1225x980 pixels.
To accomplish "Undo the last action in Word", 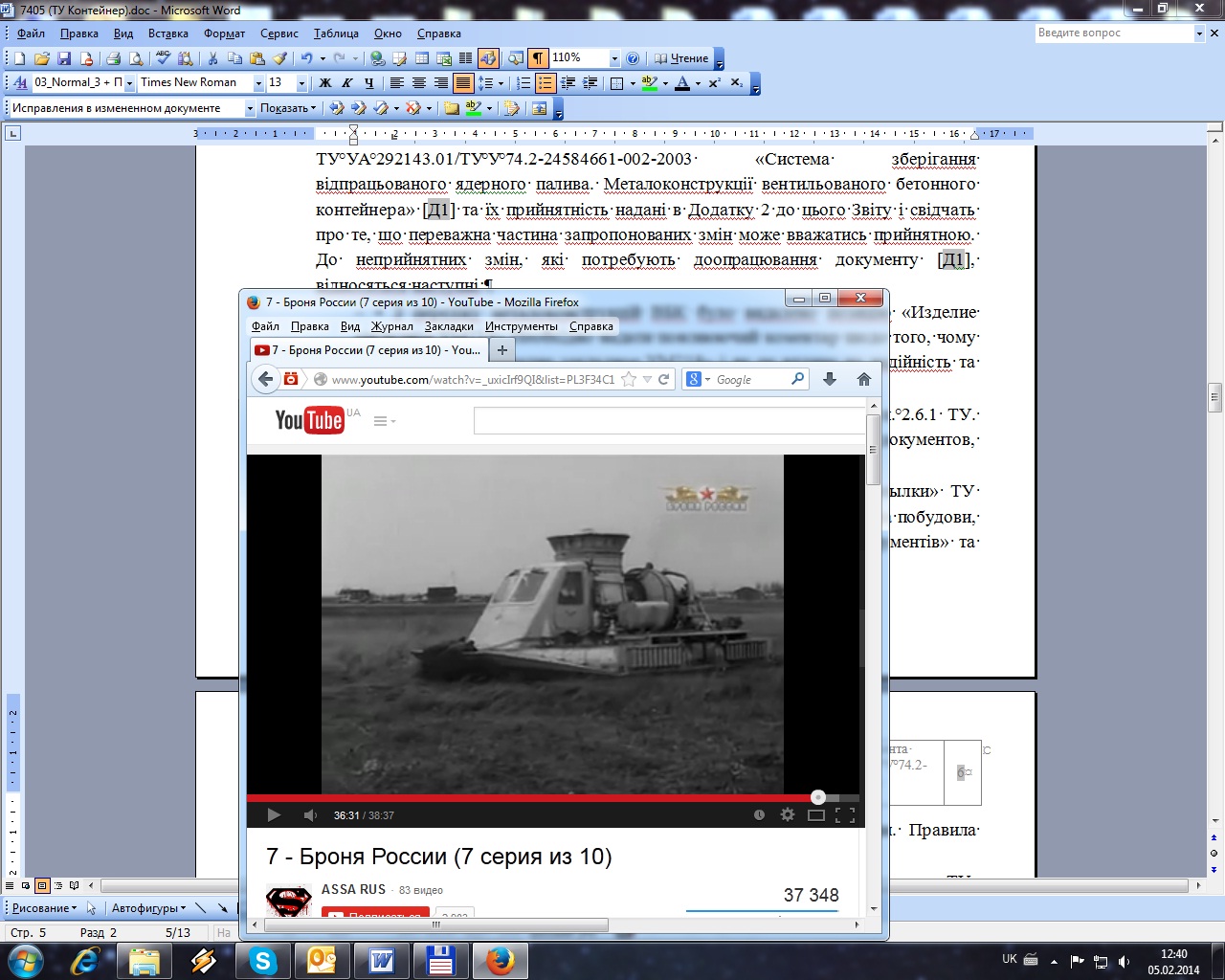I will click(x=306, y=58).
